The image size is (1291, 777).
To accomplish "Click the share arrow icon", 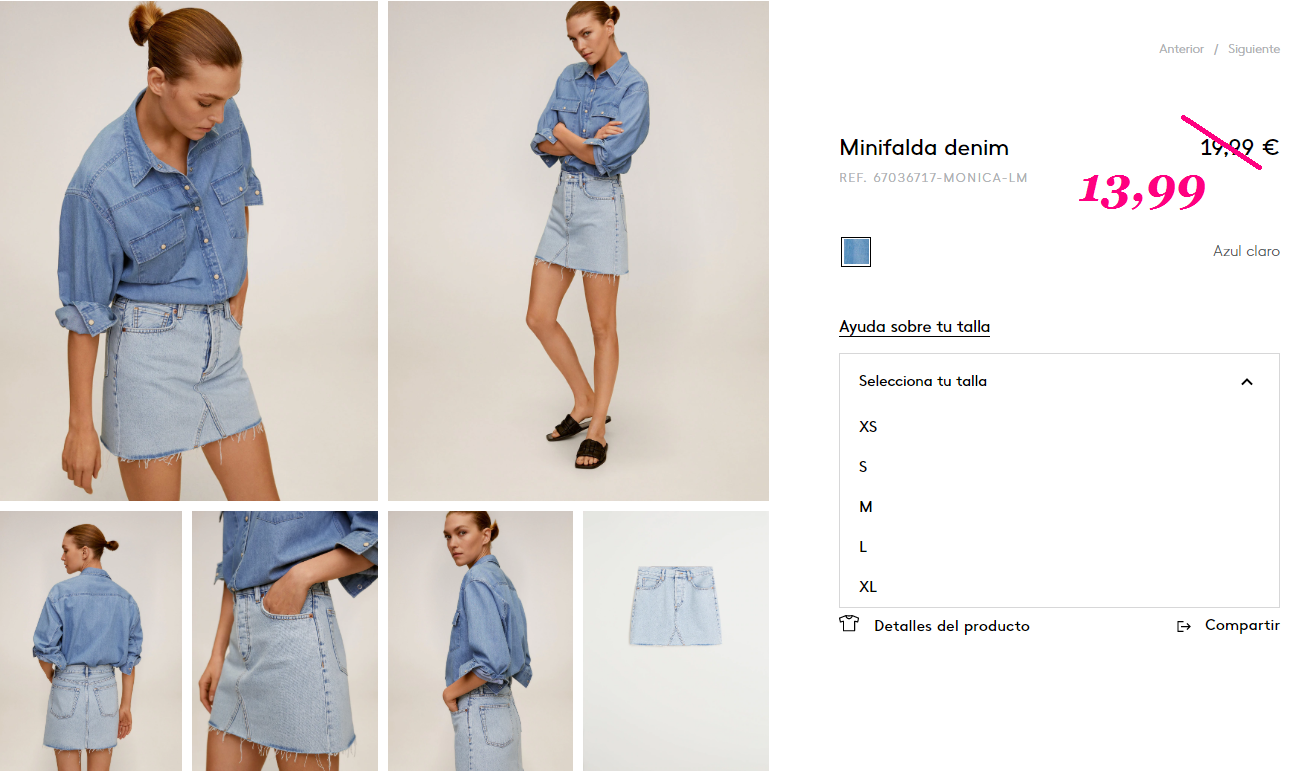I will [1184, 626].
